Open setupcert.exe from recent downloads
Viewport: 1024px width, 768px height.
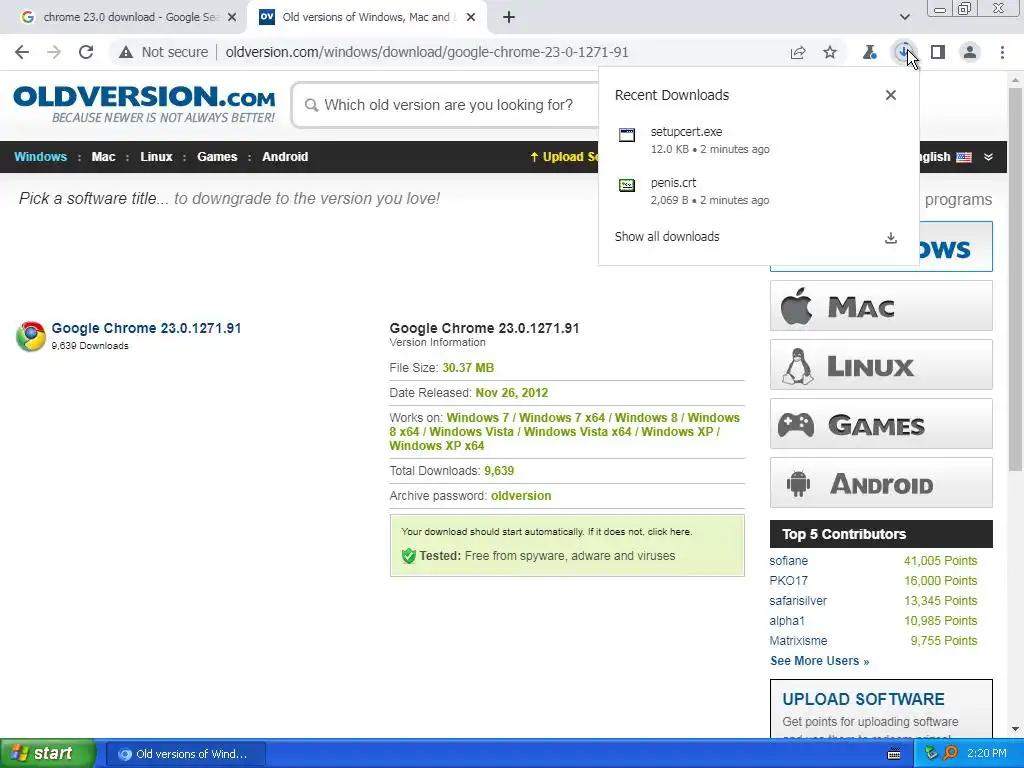point(758,140)
